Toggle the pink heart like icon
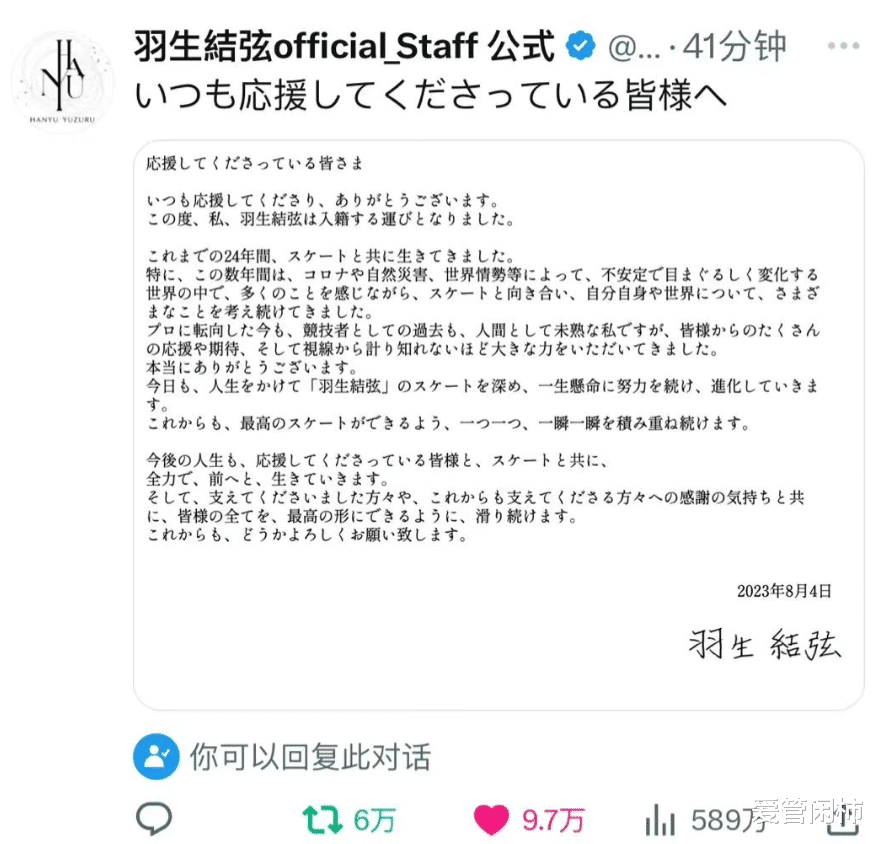 [492, 820]
